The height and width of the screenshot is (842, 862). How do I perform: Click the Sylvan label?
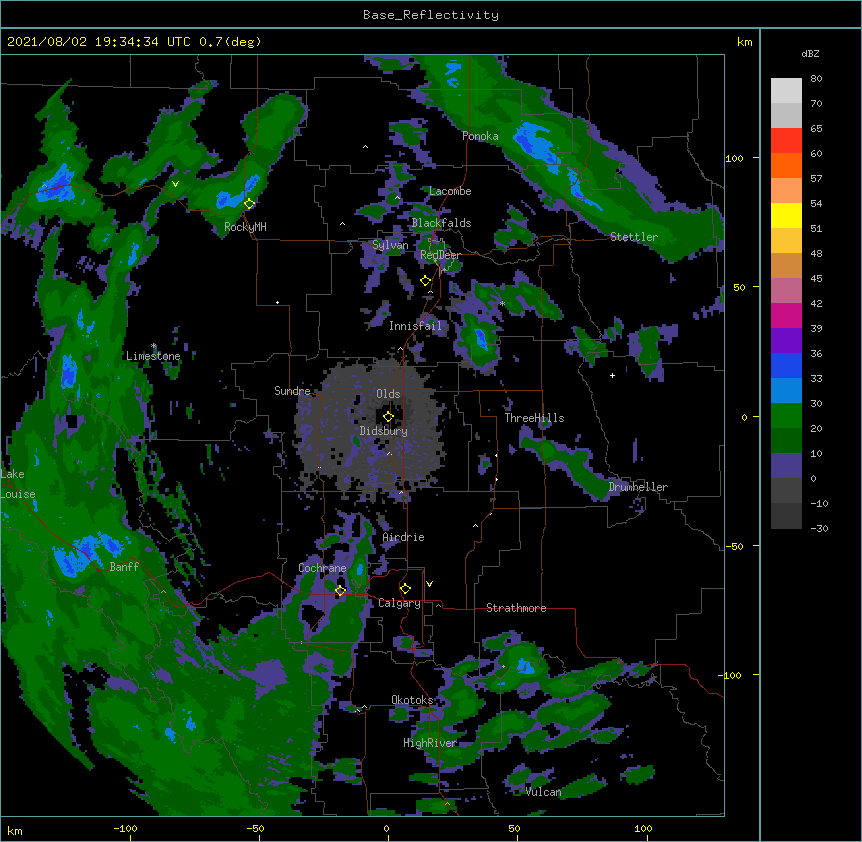coord(390,245)
